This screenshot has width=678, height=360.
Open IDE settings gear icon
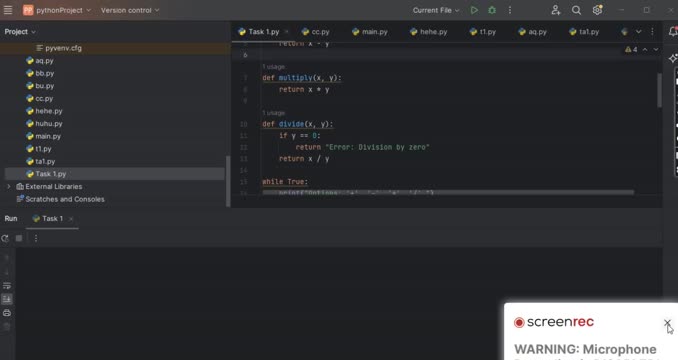pos(597,10)
